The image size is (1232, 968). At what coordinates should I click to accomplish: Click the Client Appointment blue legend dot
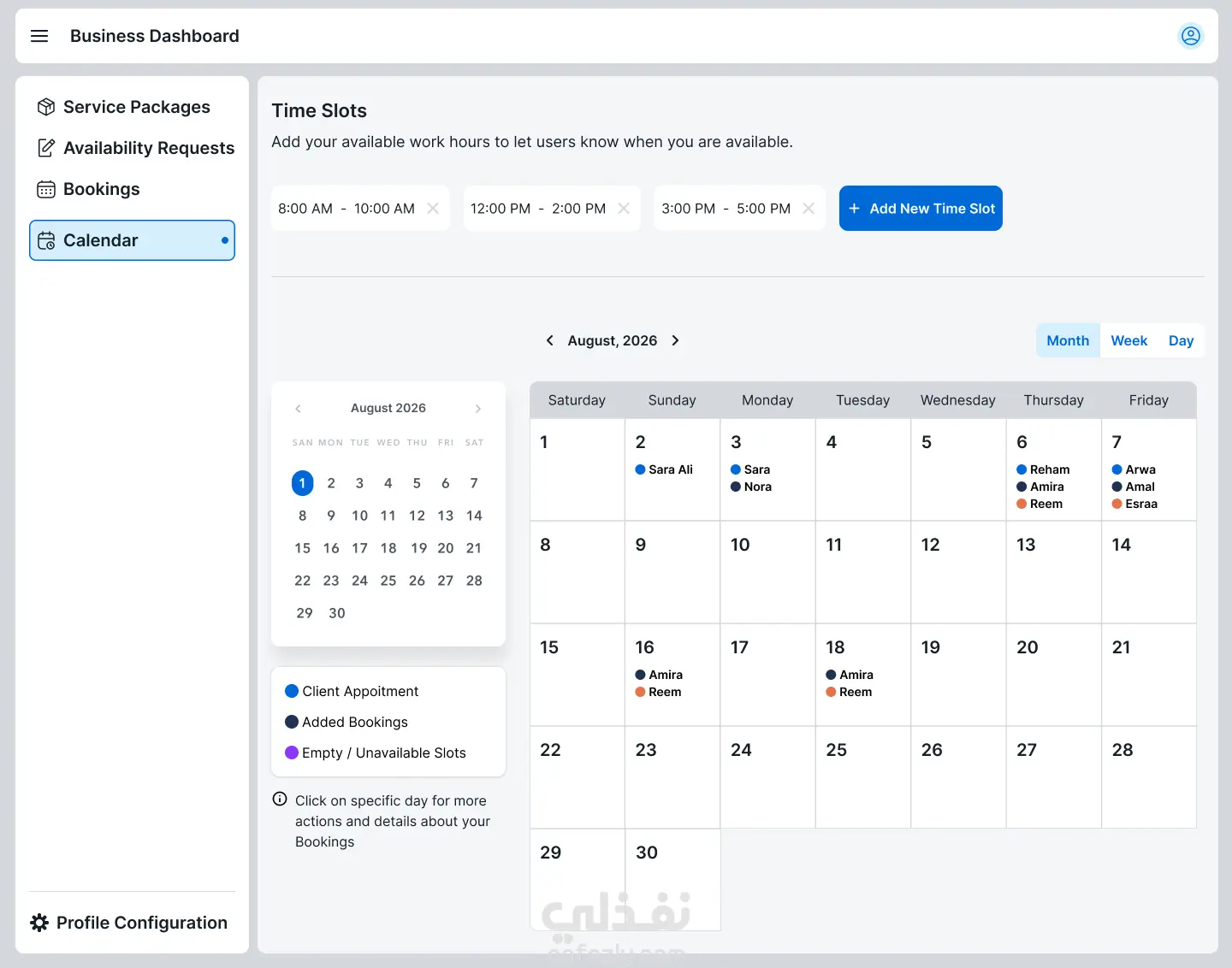click(292, 691)
